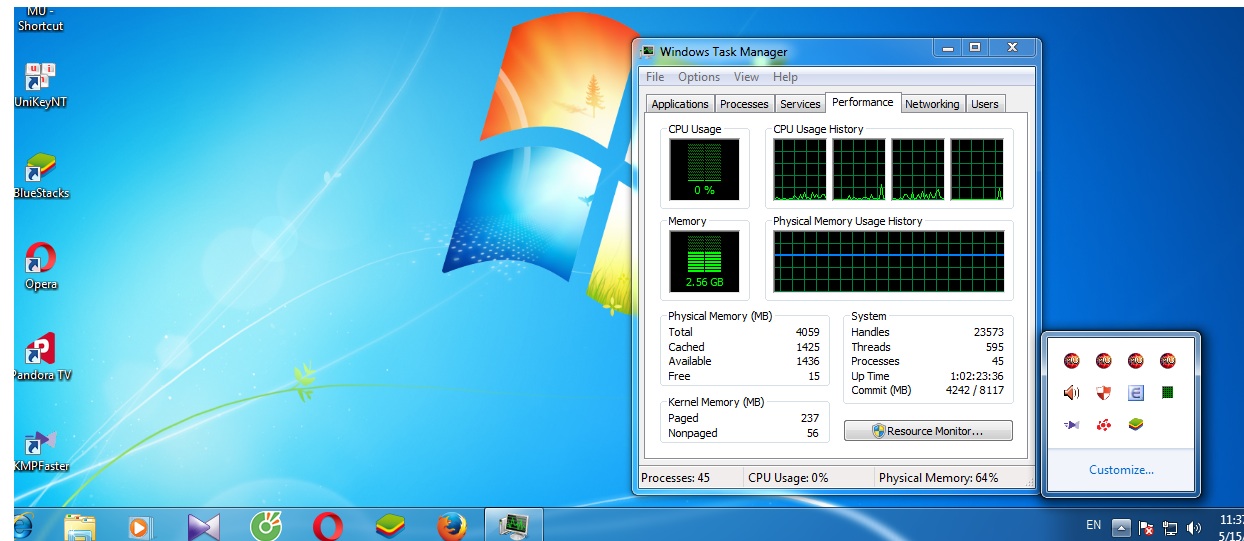Launch Opera from the taskbar
1244x541 pixels.
click(327, 525)
